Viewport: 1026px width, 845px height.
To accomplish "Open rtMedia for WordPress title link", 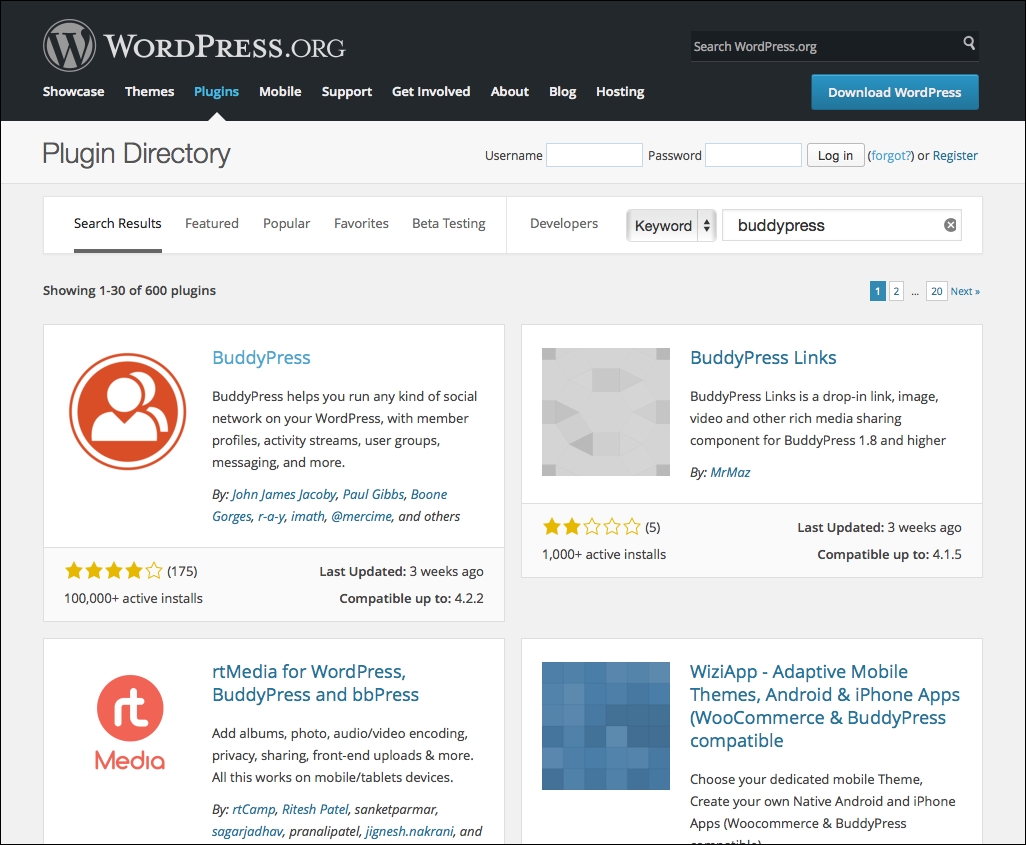I will (315, 683).
